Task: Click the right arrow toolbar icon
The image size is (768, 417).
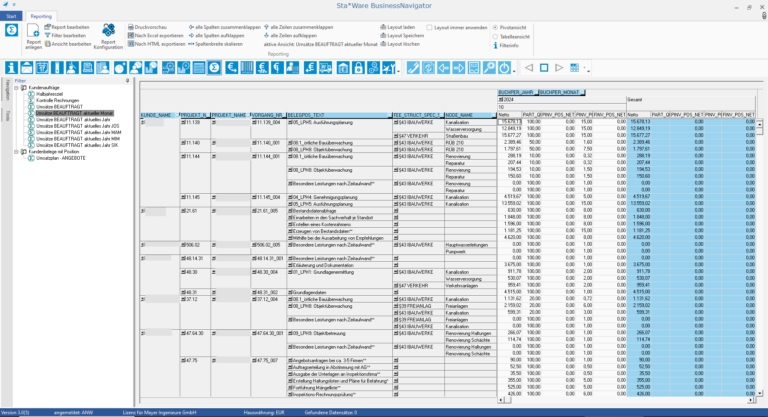Action: (x=458, y=68)
